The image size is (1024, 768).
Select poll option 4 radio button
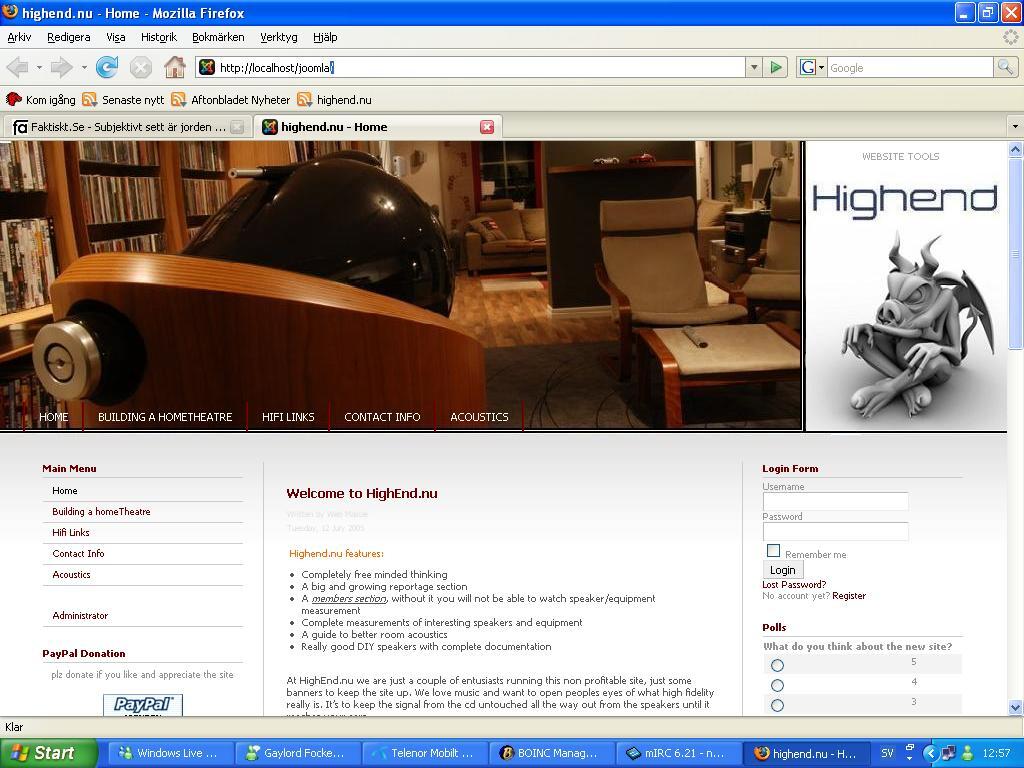point(777,685)
